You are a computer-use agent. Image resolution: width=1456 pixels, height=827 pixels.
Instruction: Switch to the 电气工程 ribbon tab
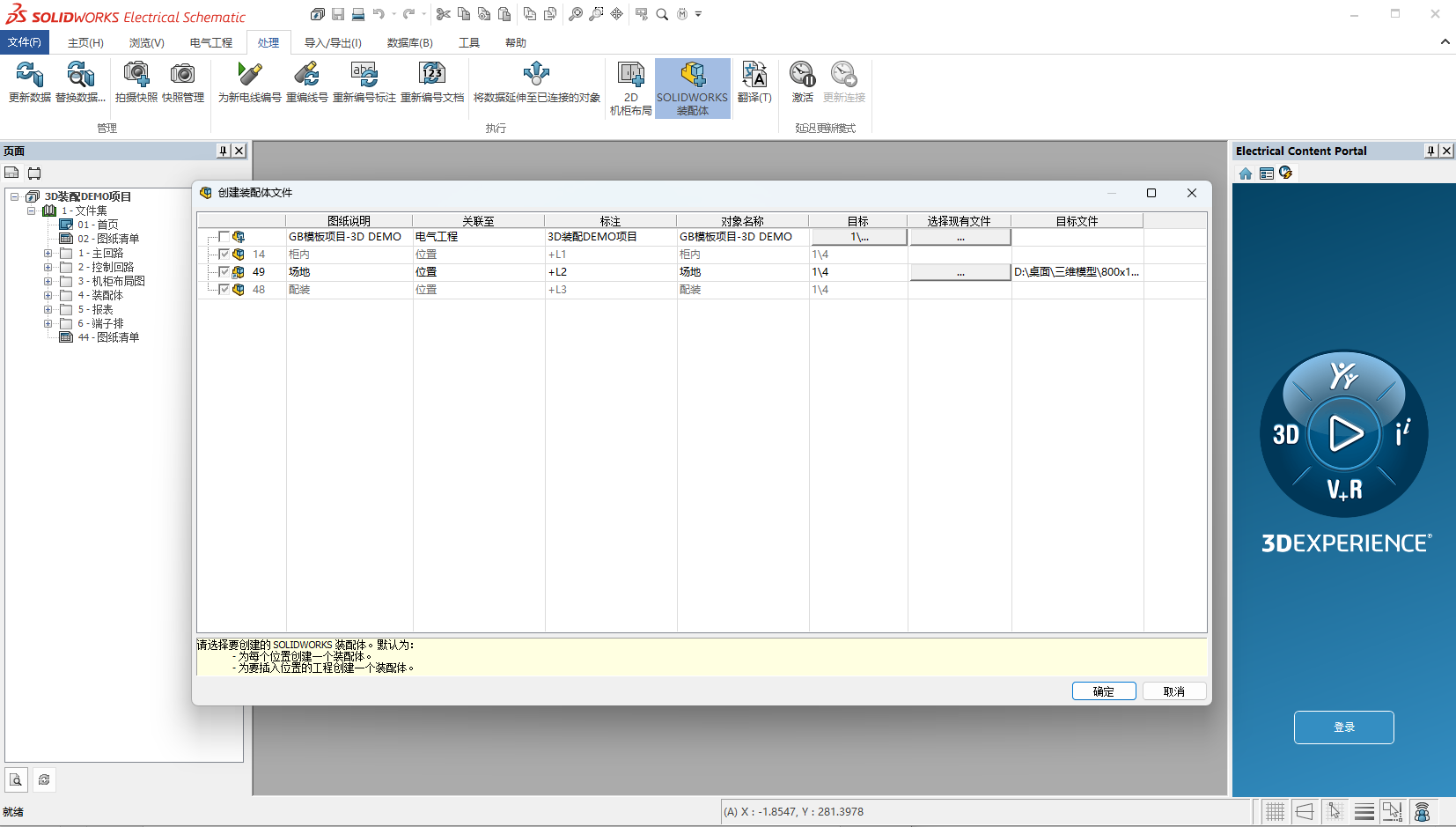click(x=211, y=42)
